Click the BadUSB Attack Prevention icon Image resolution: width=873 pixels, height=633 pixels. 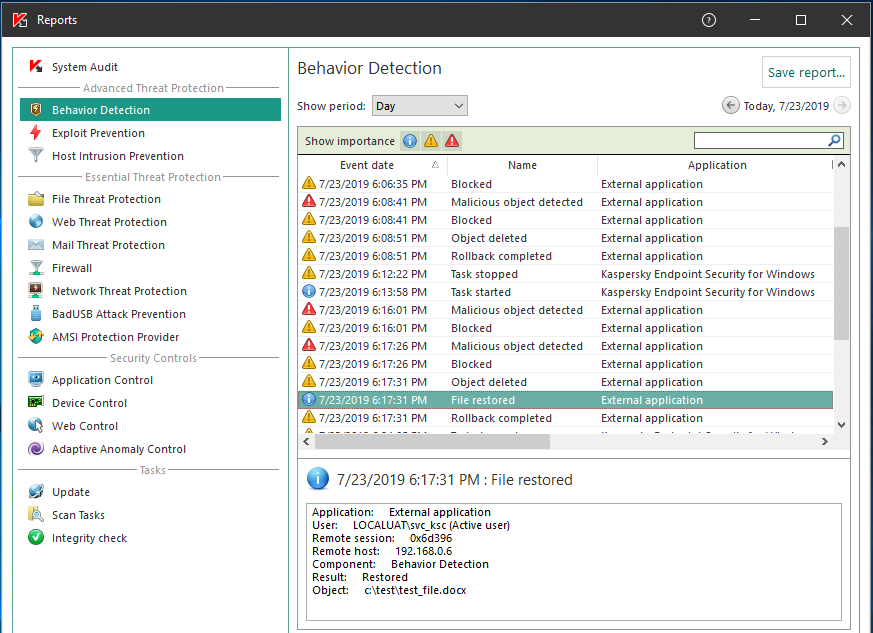pos(36,314)
